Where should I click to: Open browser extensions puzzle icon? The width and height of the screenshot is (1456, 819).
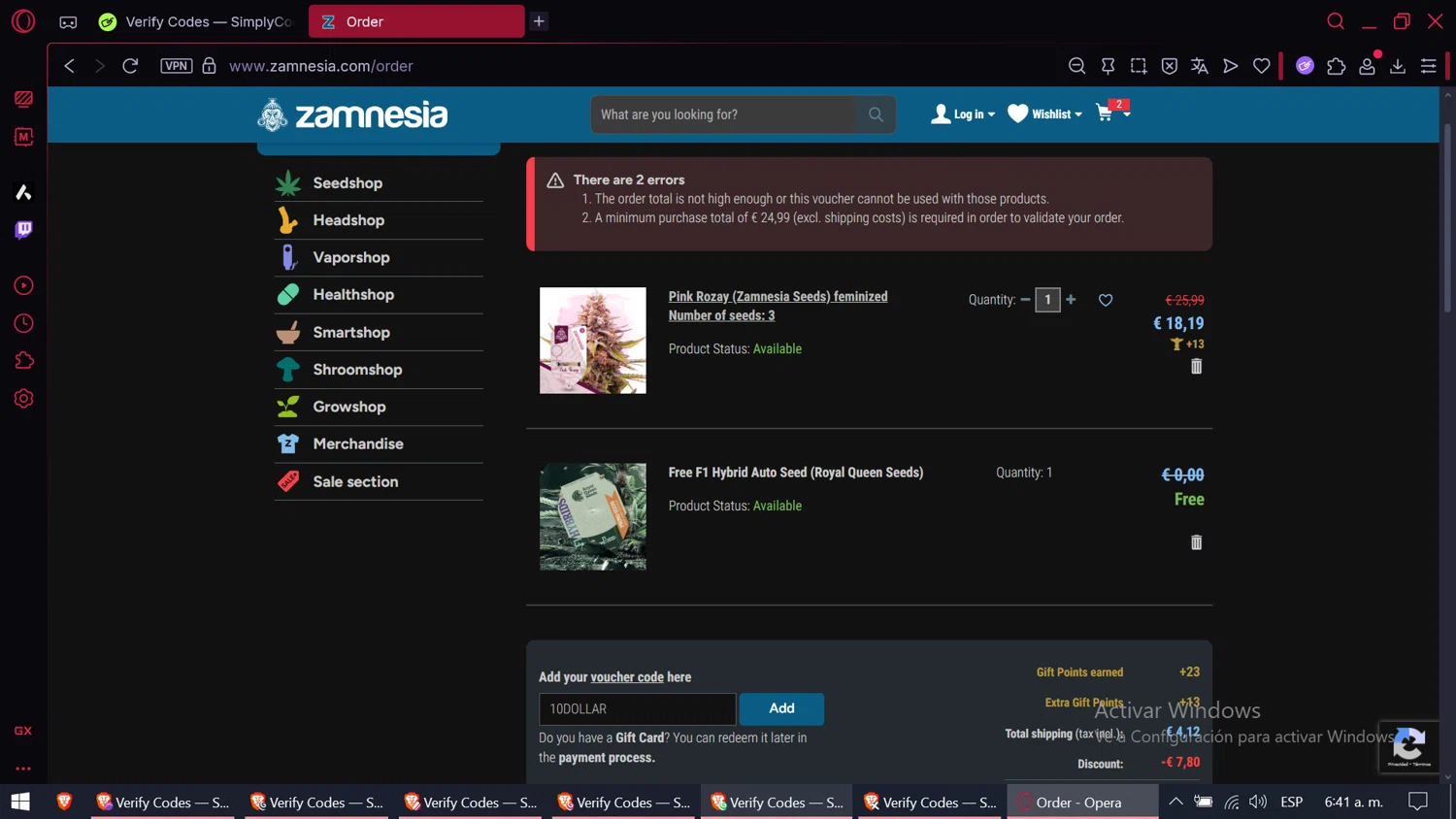(x=1336, y=66)
